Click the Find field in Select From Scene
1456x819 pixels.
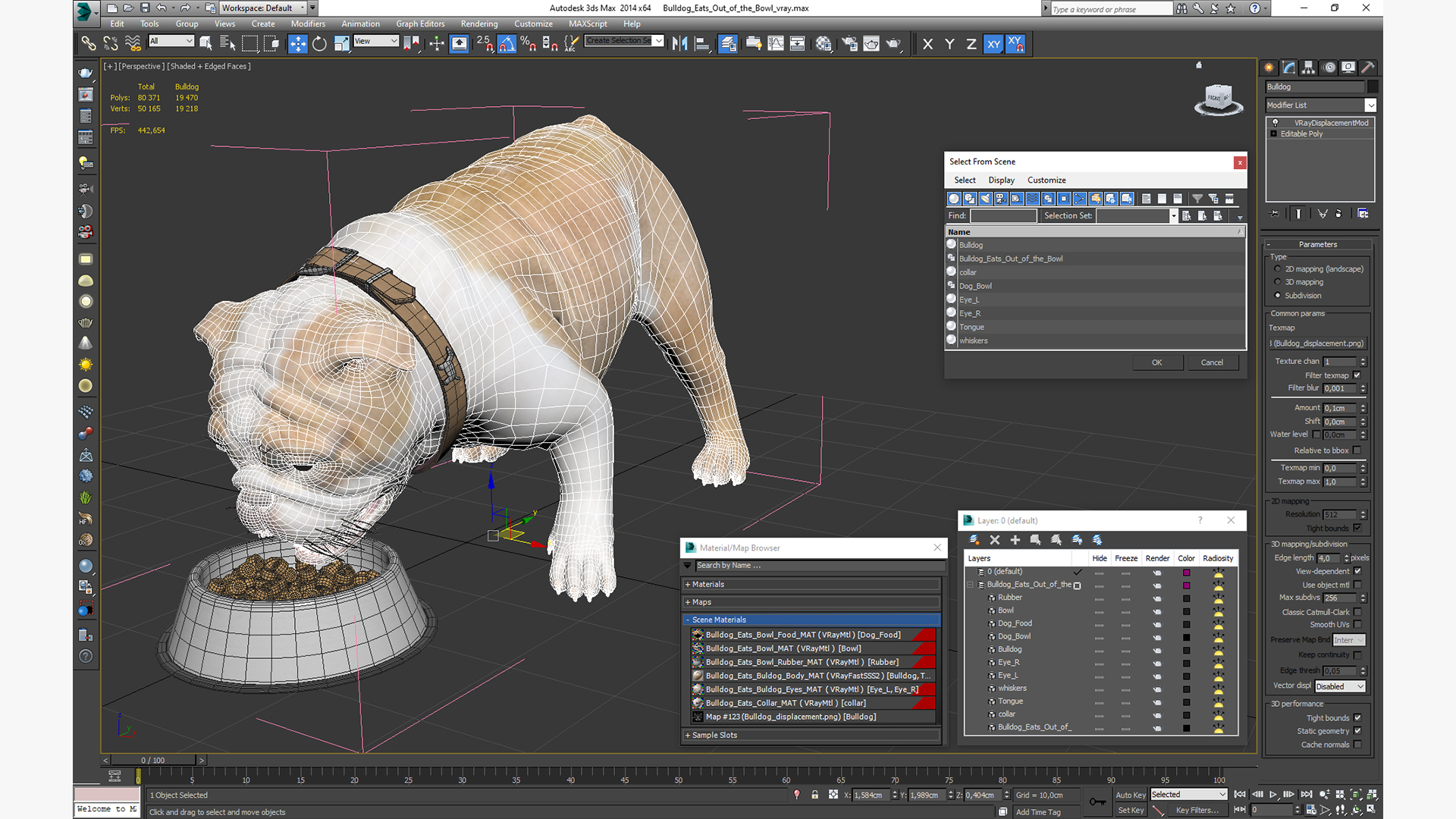(1003, 216)
